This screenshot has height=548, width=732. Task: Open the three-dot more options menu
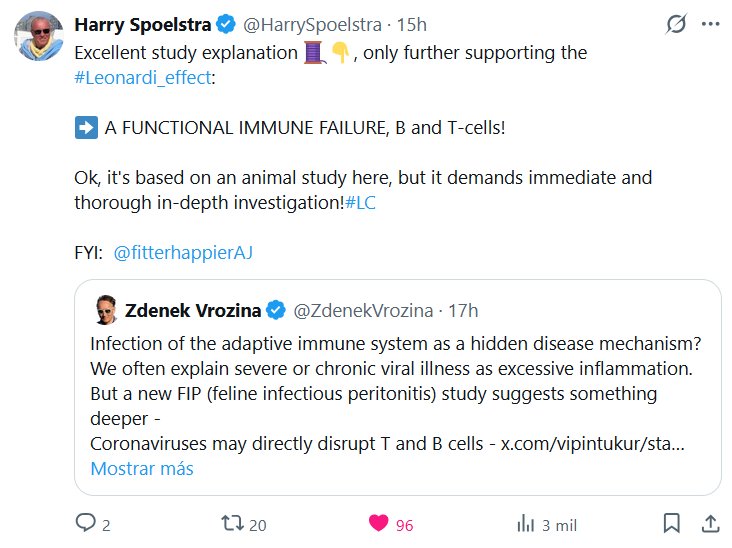[709, 24]
